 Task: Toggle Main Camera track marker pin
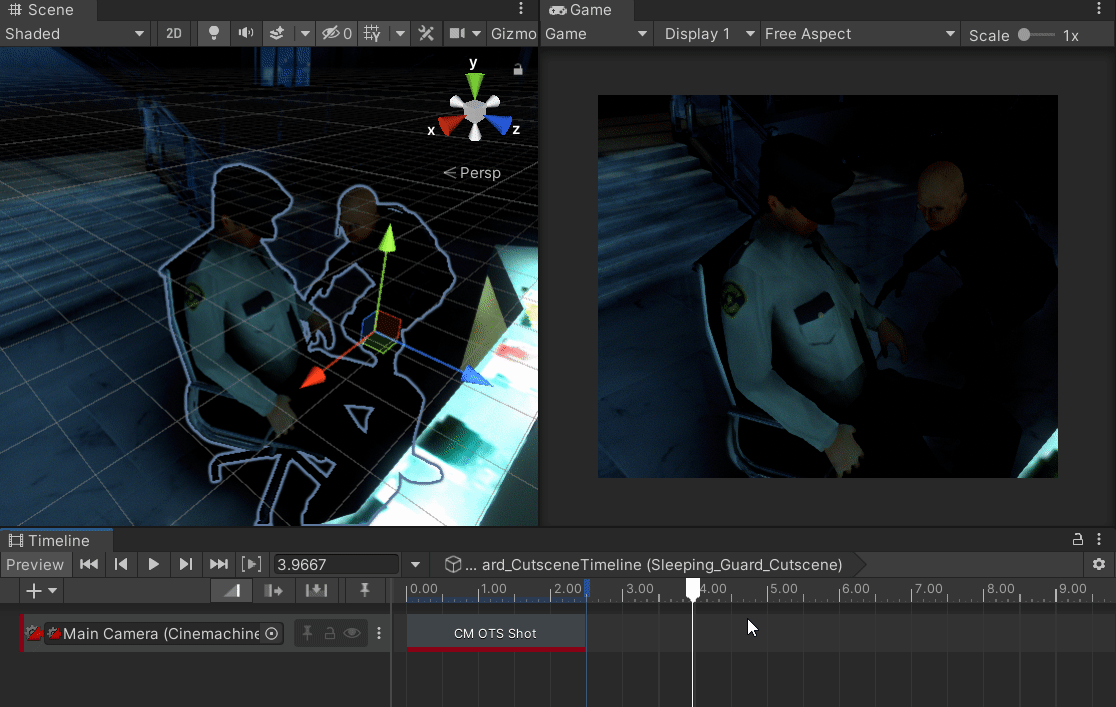pyautogui.click(x=307, y=633)
